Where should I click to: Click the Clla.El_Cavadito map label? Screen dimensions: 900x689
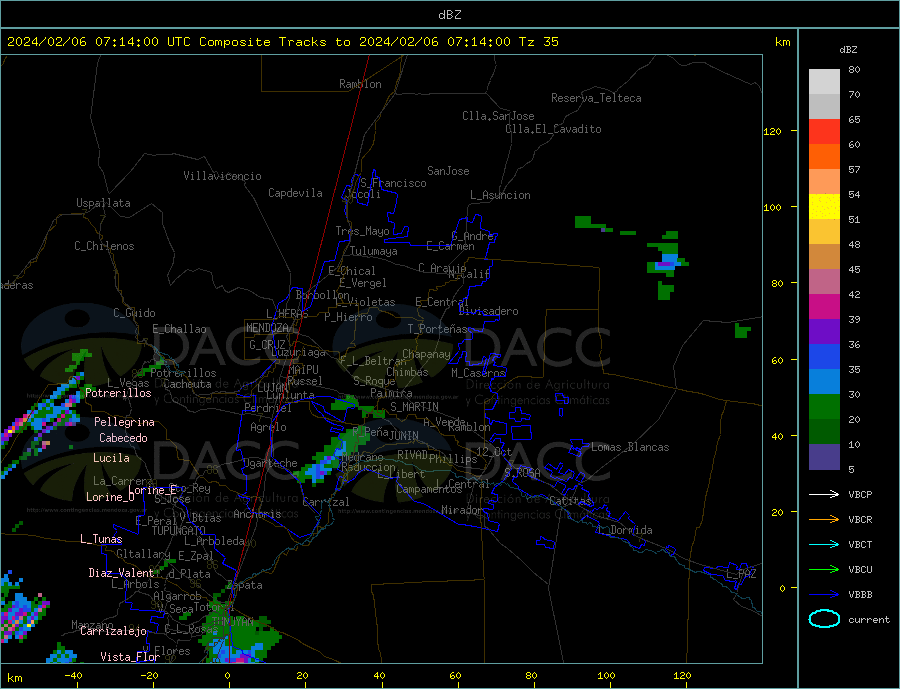coord(553,129)
